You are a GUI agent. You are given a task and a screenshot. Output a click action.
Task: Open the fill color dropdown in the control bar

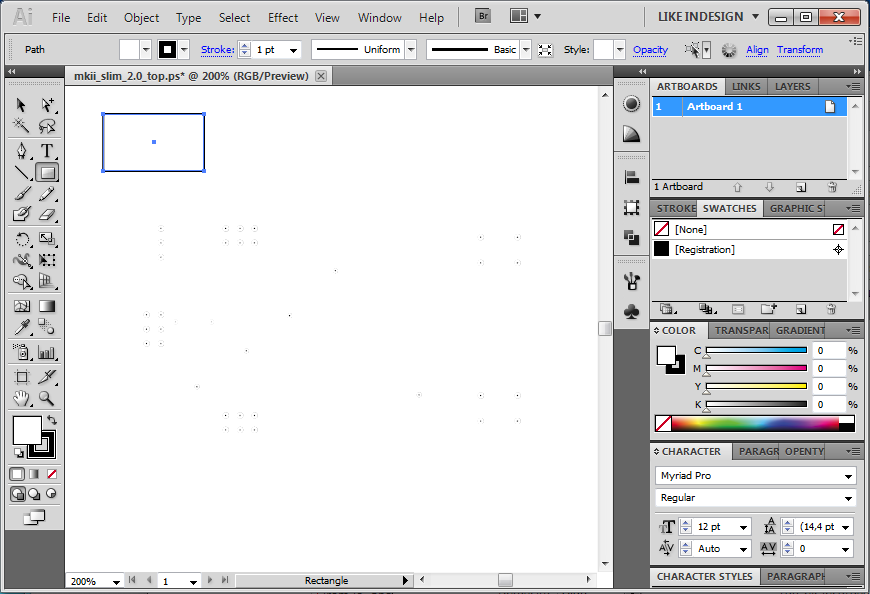tap(145, 50)
